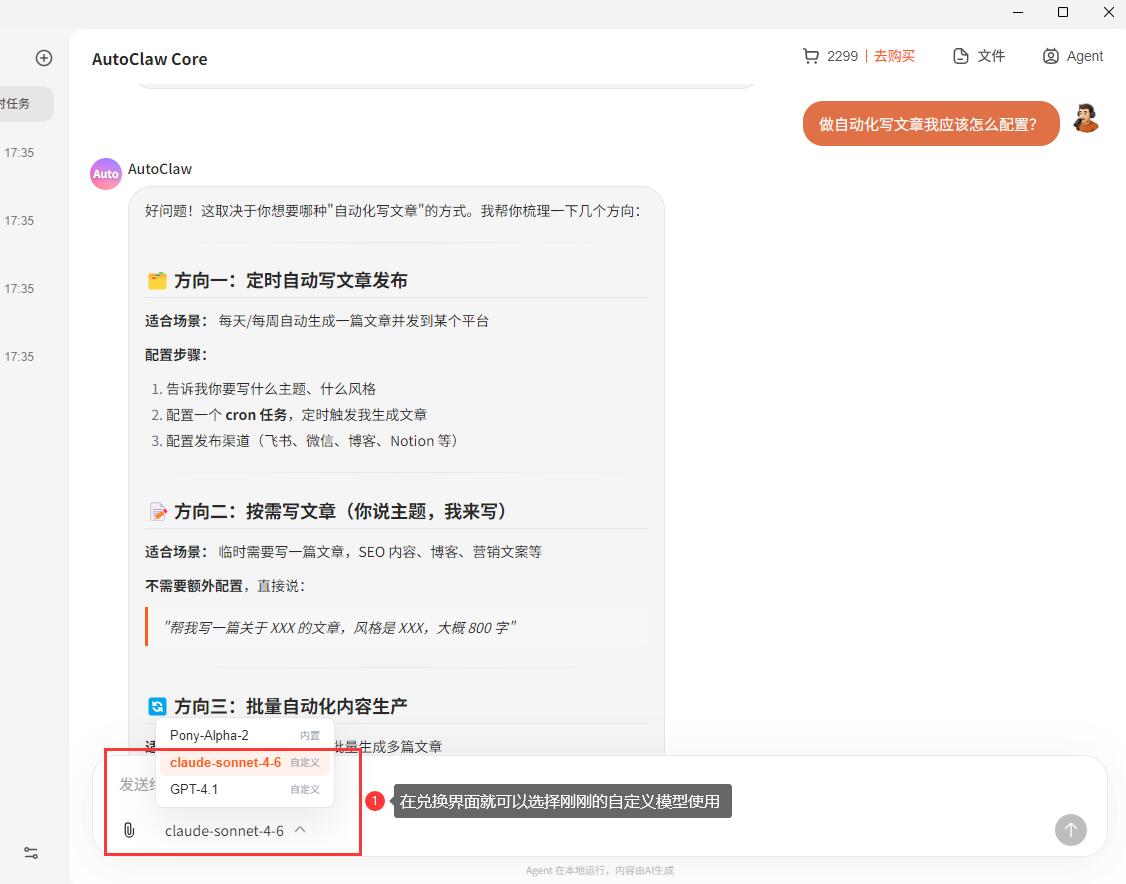Maximize the application window

[x=1063, y=12]
